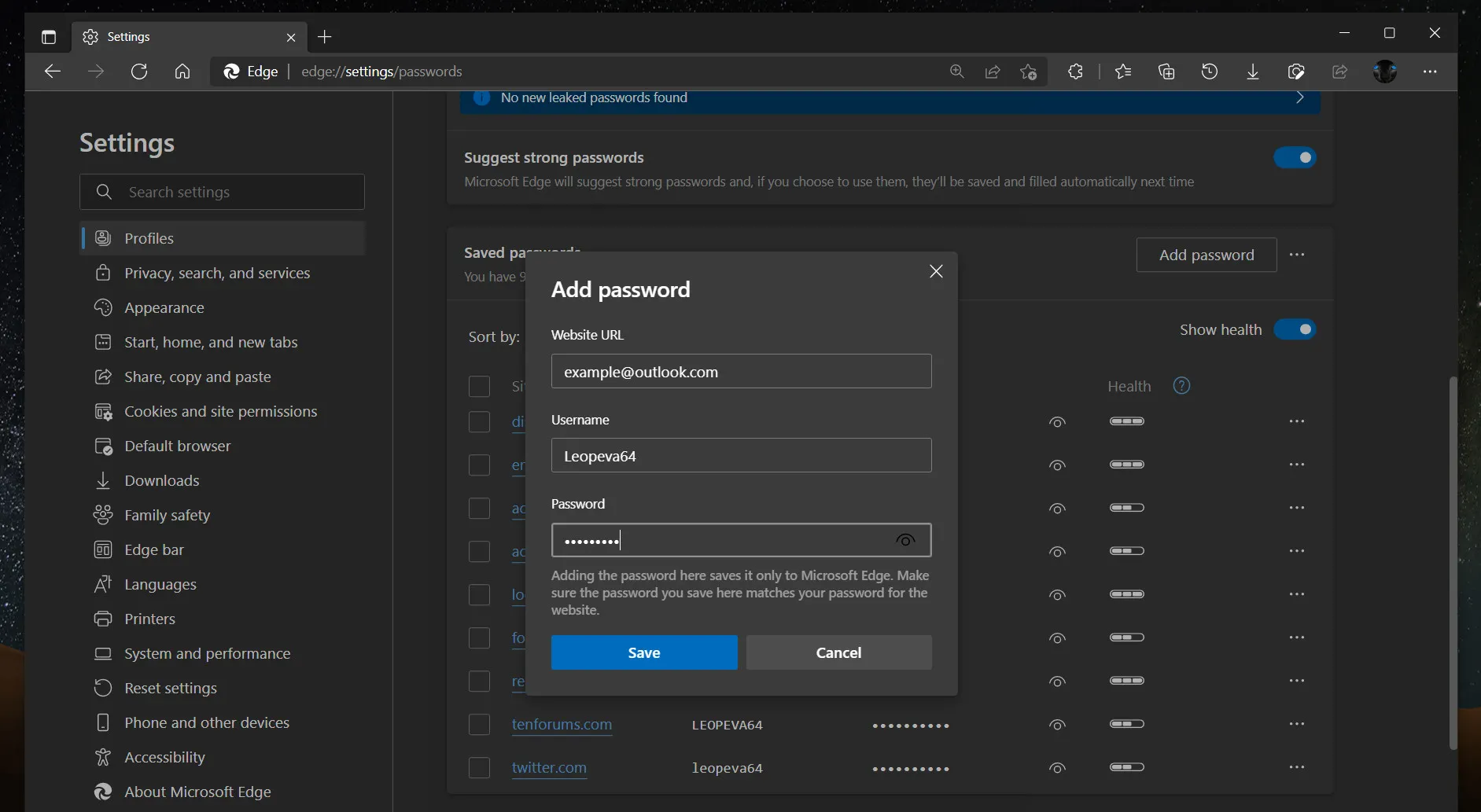Open more actions for the twitter.com entry
Viewport: 1481px width, 812px height.
[1297, 767]
